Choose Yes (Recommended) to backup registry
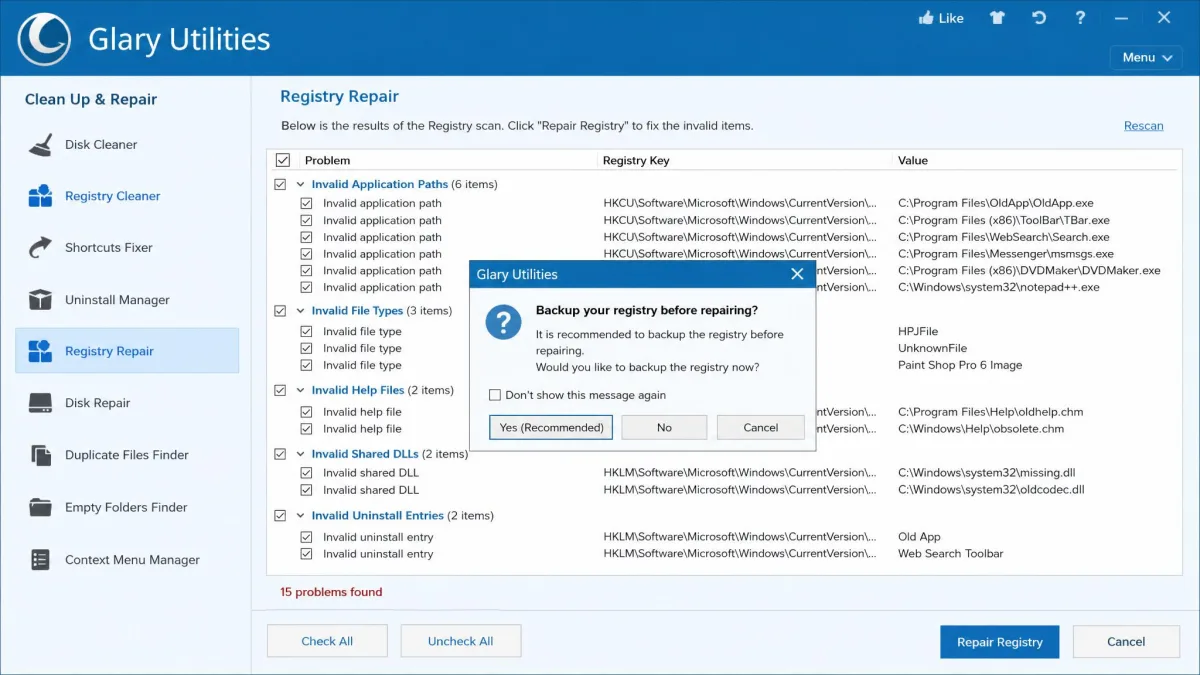Image resolution: width=1200 pixels, height=675 pixels. tap(552, 427)
